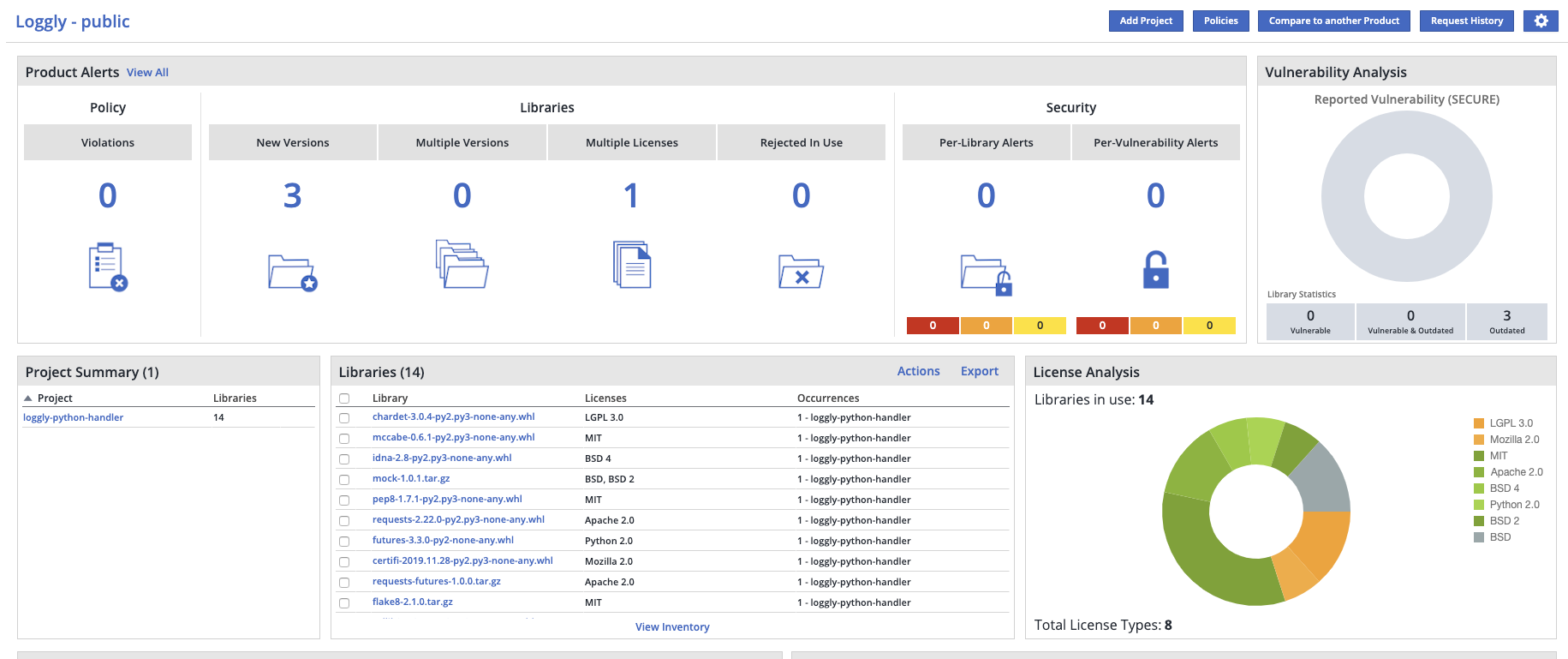Select the Multiple Versions alert tab

point(462,142)
